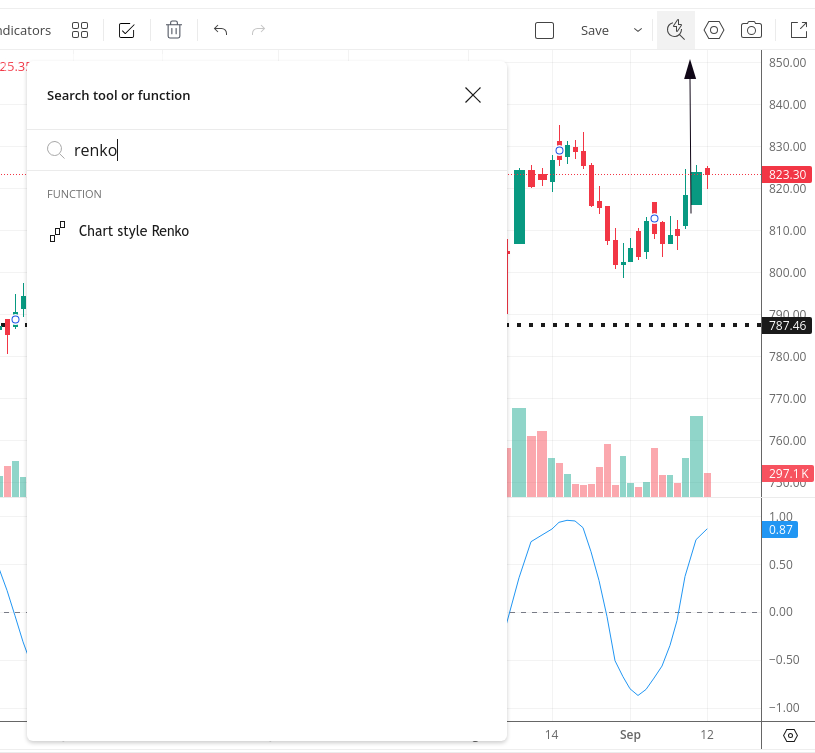
Task: Click the search input containing renko
Action: click(x=270, y=150)
